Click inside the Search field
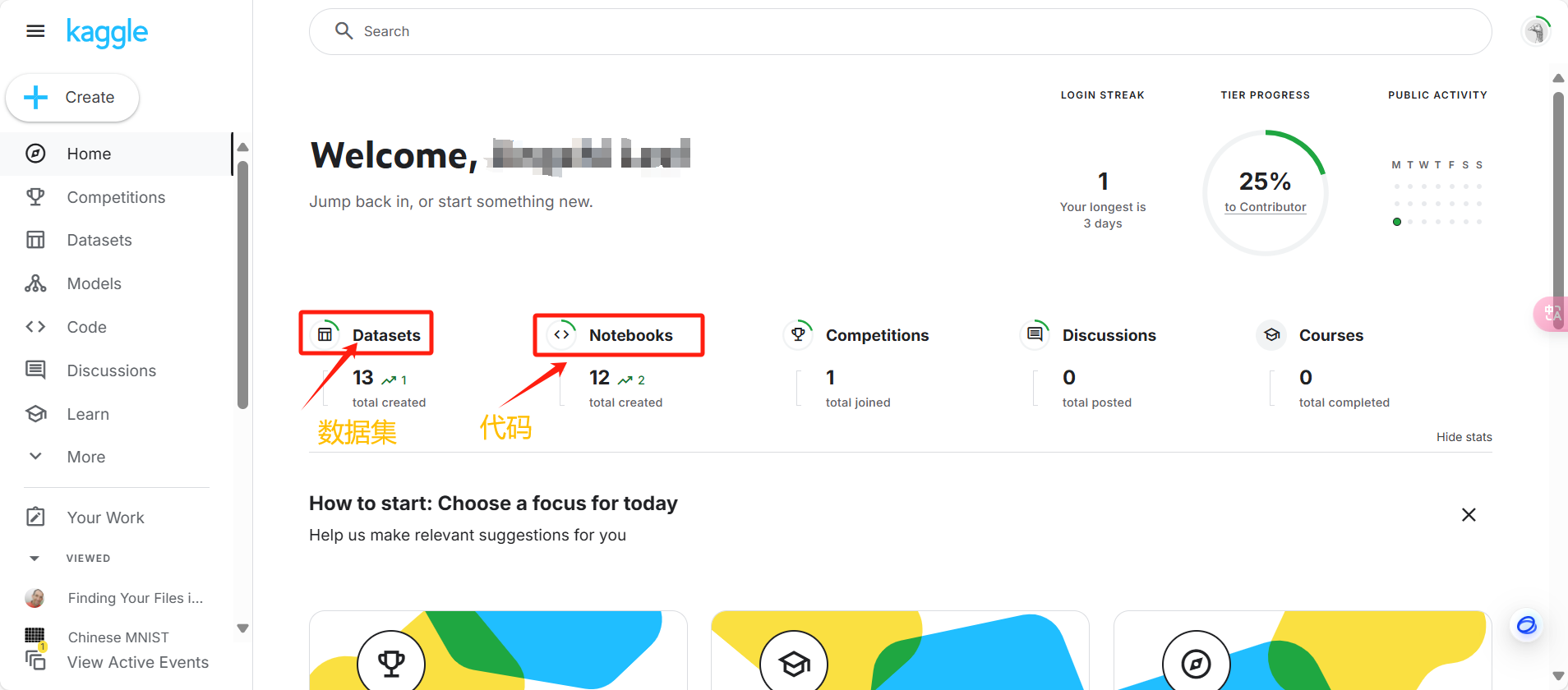 click(x=740, y=30)
